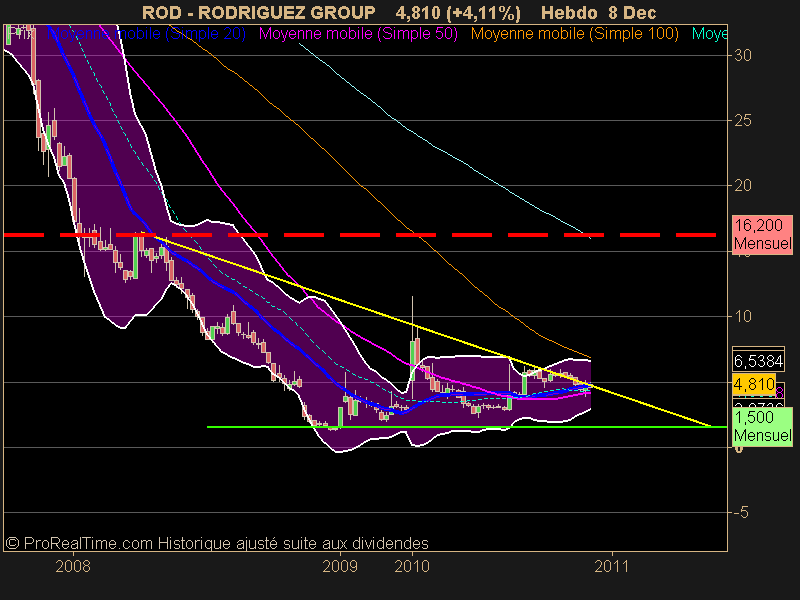Viewport: 800px width, 600px height.
Task: Select the green horizontal support line
Action: [x=467, y=427]
